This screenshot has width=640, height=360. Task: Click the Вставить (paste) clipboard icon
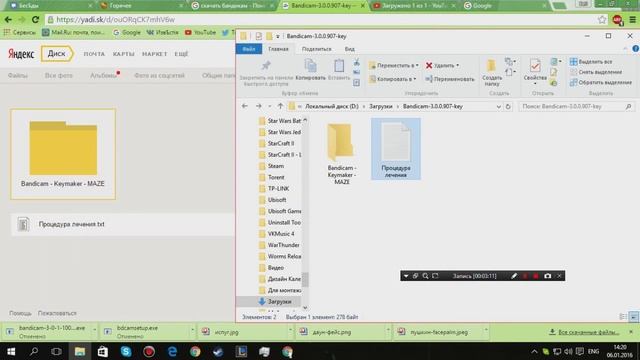(x=339, y=65)
